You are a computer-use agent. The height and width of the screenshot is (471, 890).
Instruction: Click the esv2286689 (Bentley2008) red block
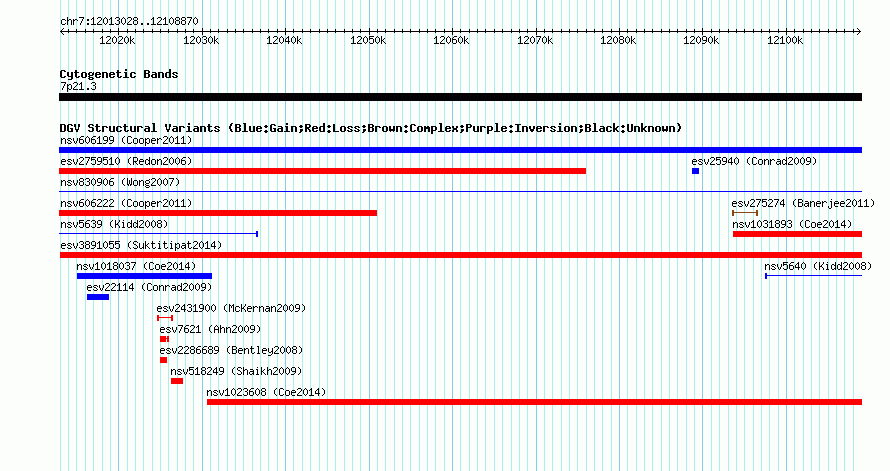pyautogui.click(x=163, y=360)
